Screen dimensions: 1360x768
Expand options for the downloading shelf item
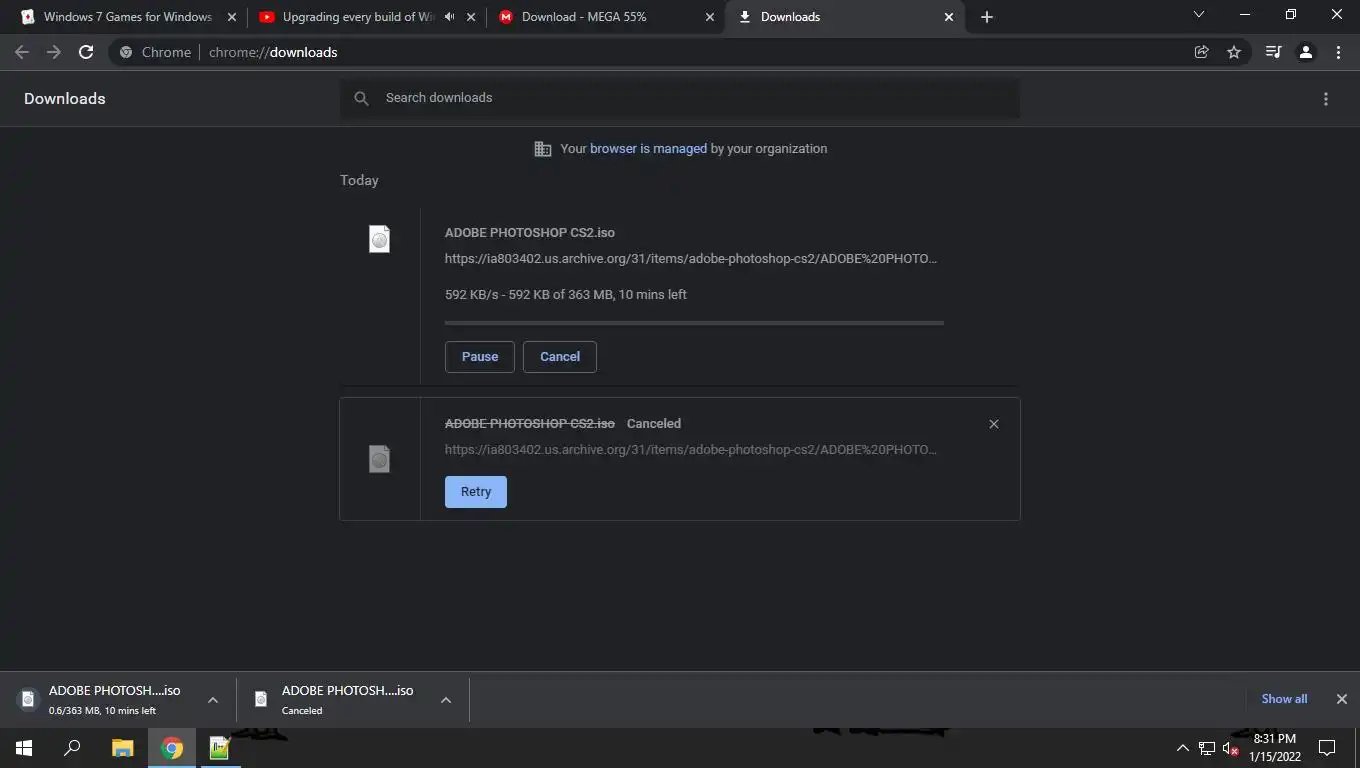click(x=213, y=700)
